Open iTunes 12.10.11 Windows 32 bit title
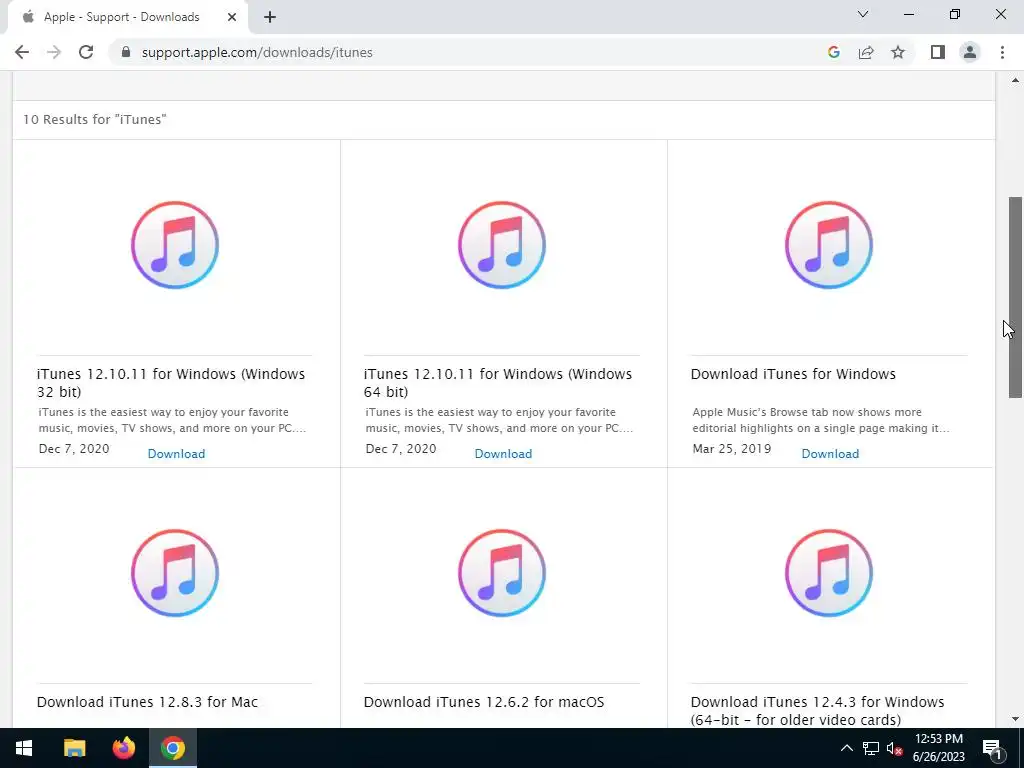 (171, 383)
